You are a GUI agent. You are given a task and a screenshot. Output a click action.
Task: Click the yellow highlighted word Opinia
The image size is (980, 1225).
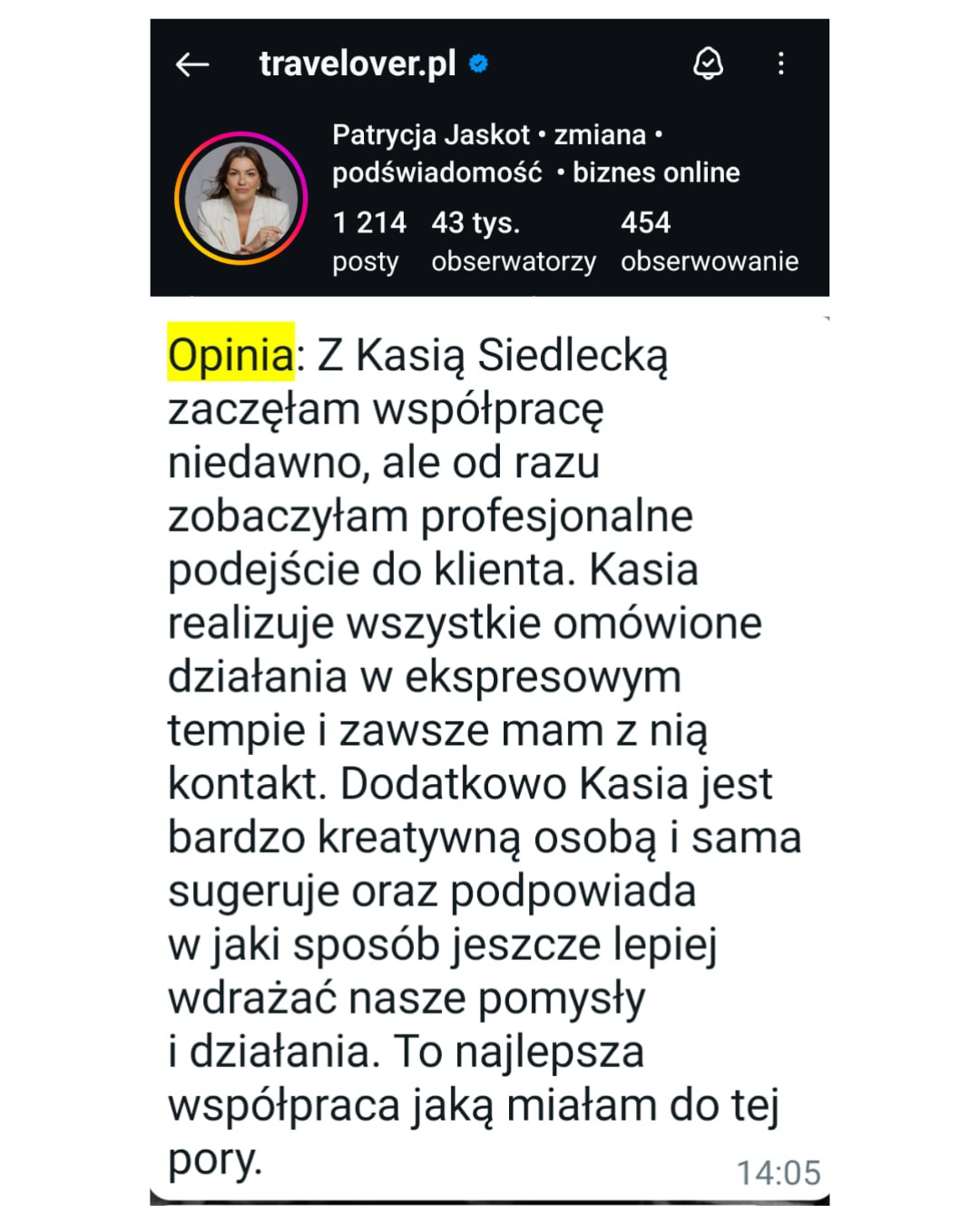[231, 354]
